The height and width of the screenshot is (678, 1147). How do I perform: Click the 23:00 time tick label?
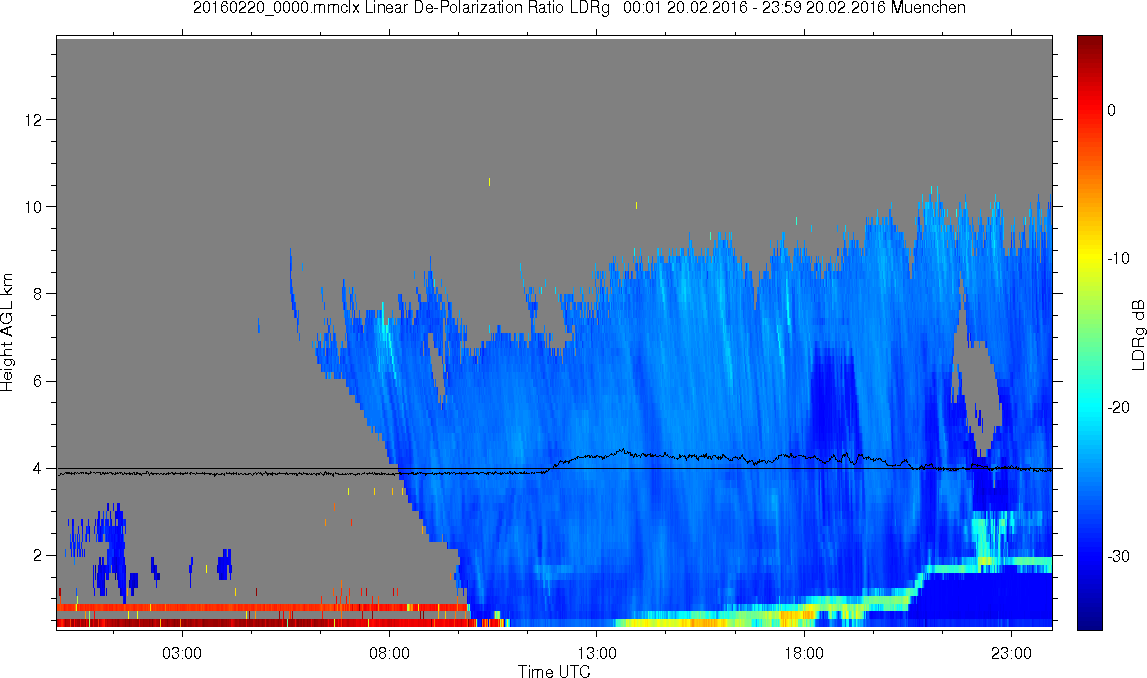[1011, 653]
